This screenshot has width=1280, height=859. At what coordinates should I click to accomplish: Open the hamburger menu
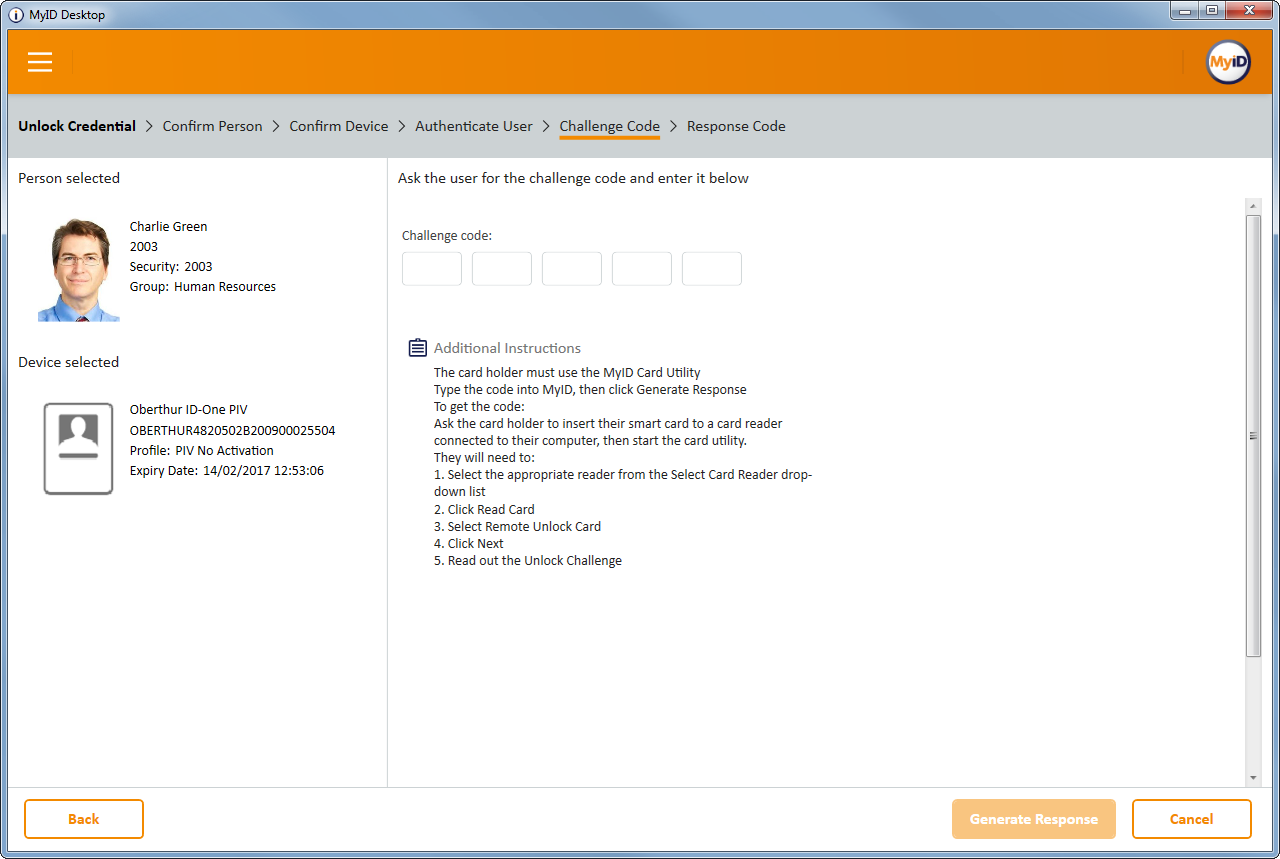click(x=40, y=62)
